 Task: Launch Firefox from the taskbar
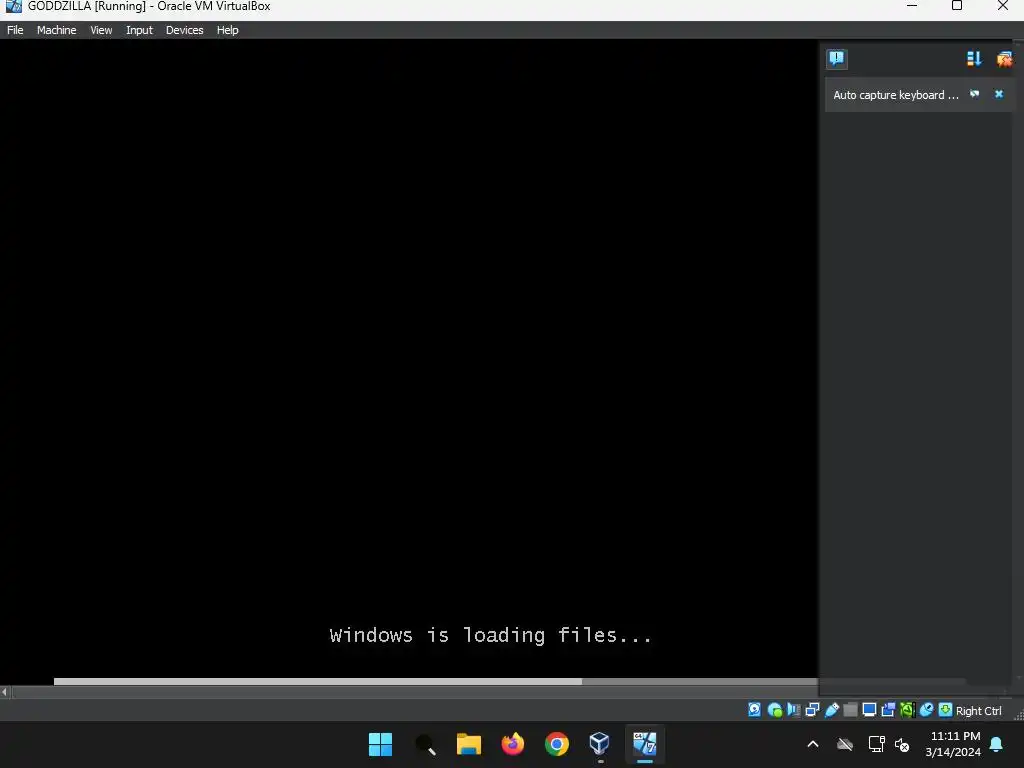tap(513, 744)
